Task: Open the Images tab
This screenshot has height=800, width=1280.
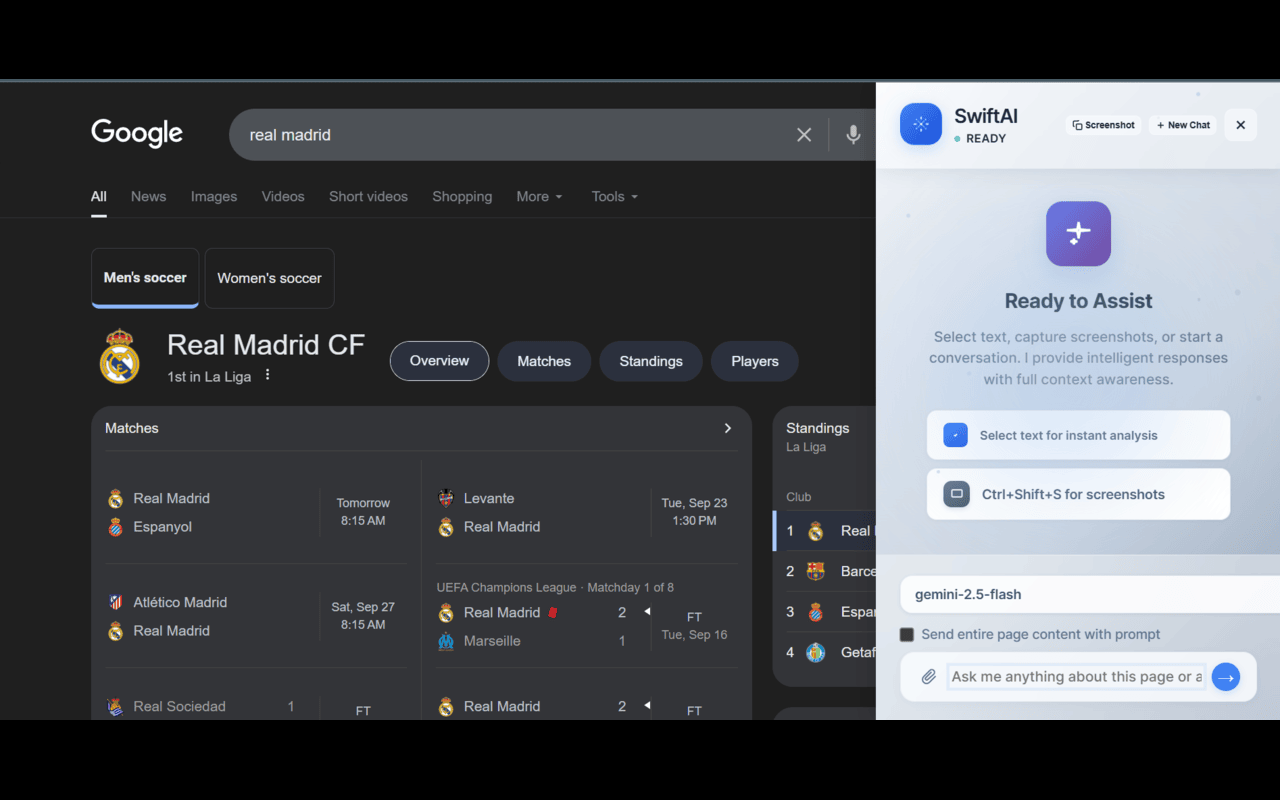Action: tap(214, 197)
